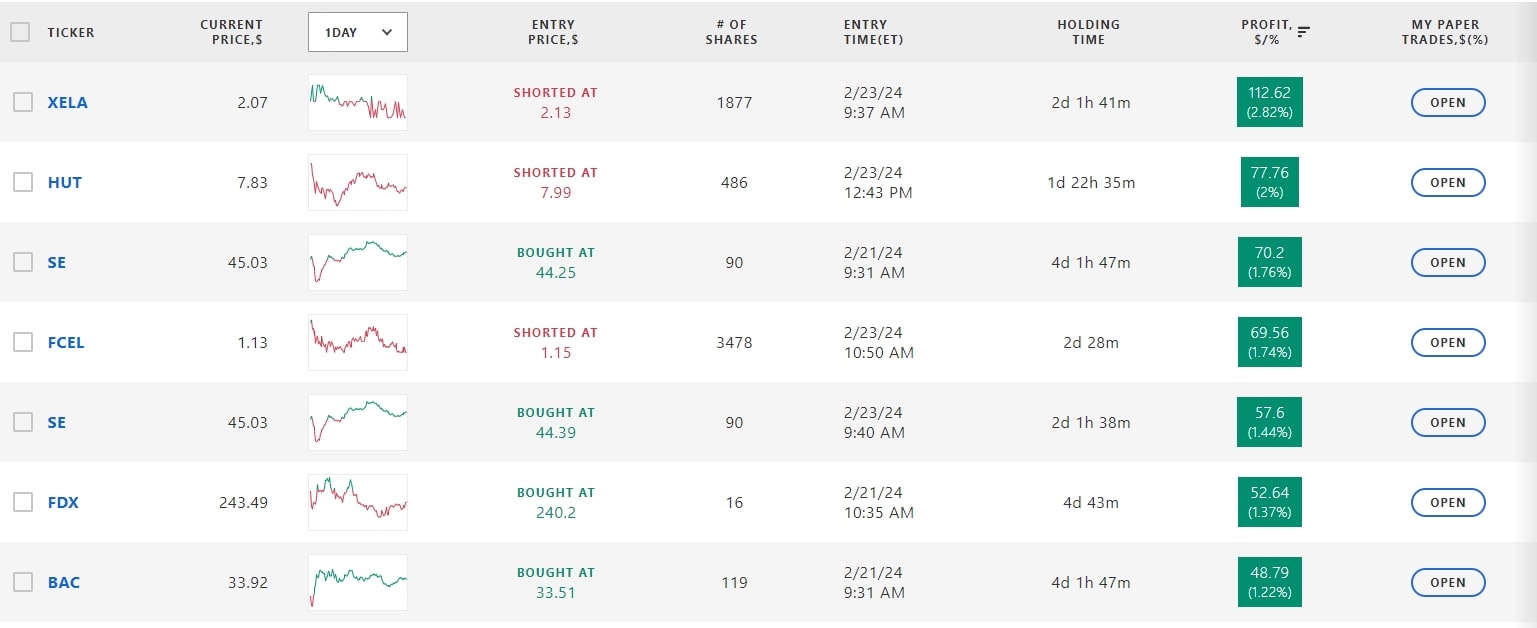The width and height of the screenshot is (1537, 628).
Task: Tick the select-all checkbox in the header
Action: pyautogui.click(x=20, y=32)
